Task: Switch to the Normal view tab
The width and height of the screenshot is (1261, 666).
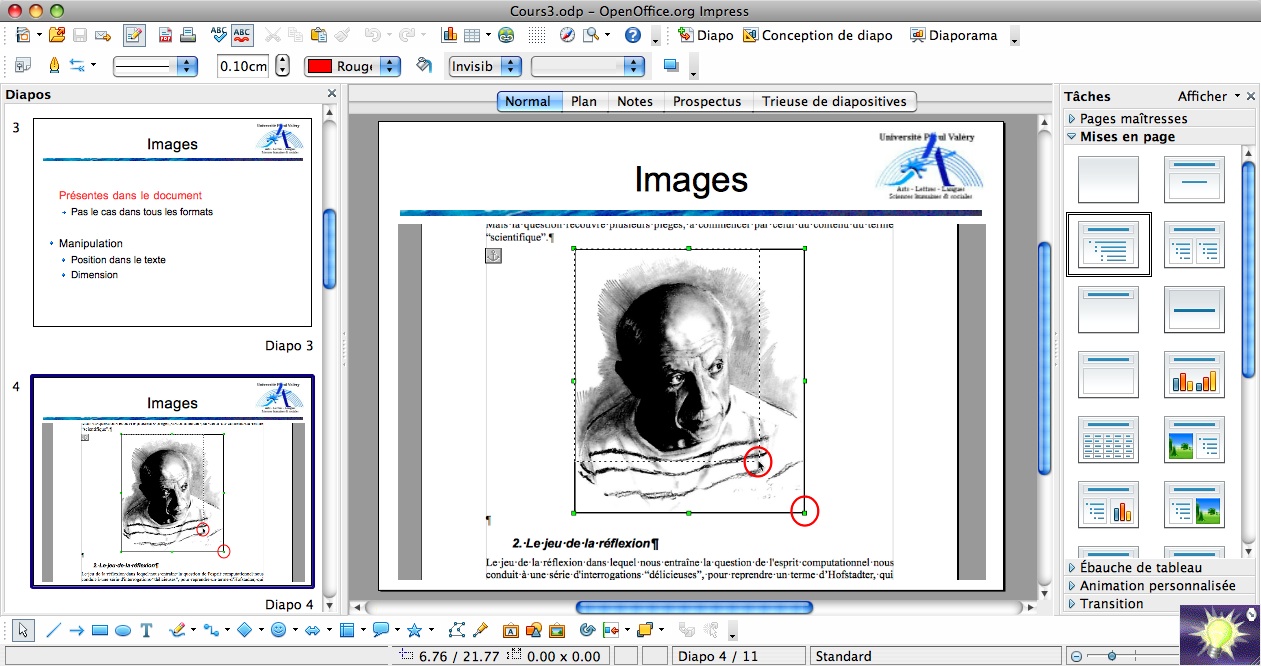Action: (528, 101)
